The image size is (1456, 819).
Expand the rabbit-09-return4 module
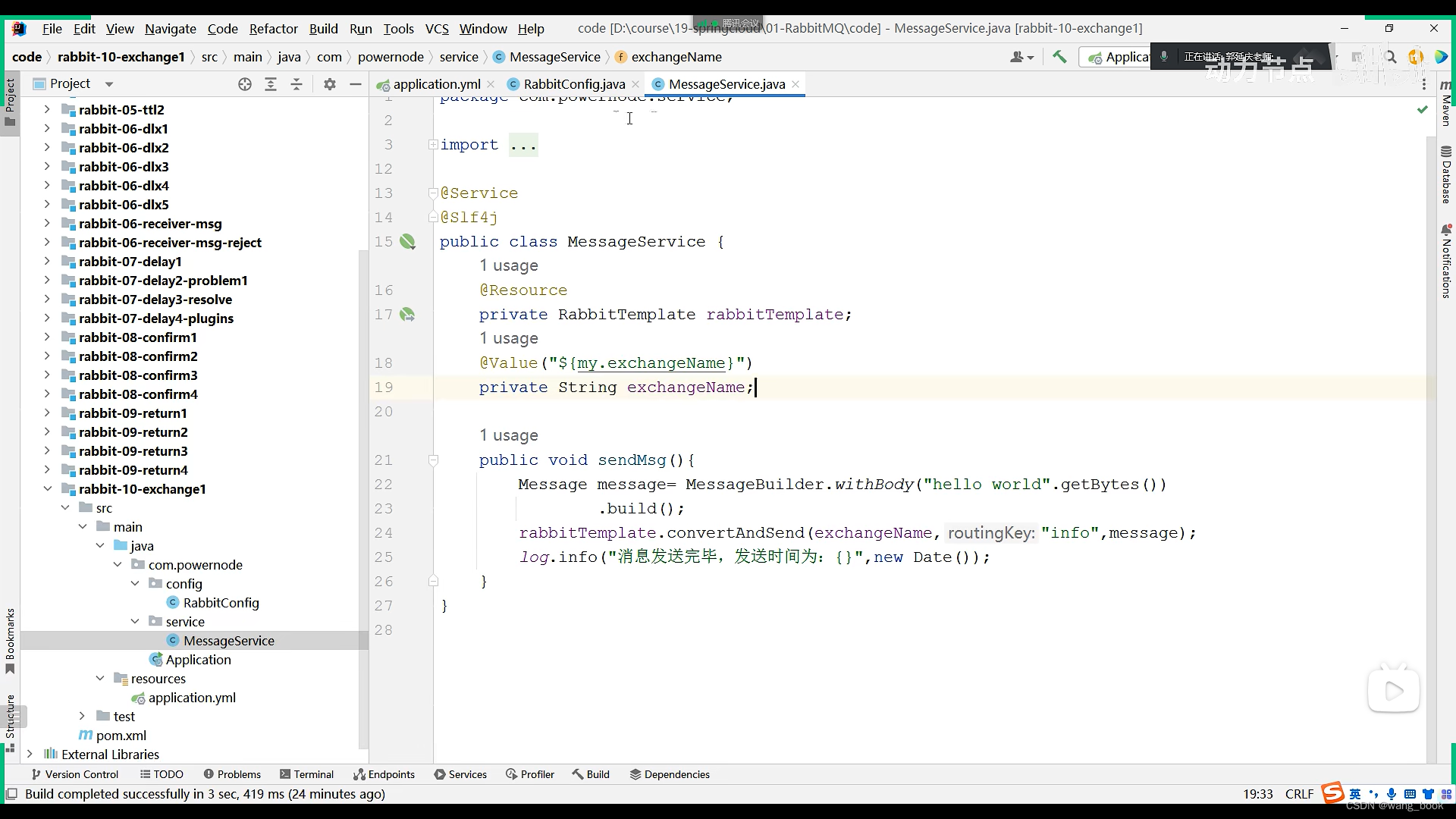(47, 470)
